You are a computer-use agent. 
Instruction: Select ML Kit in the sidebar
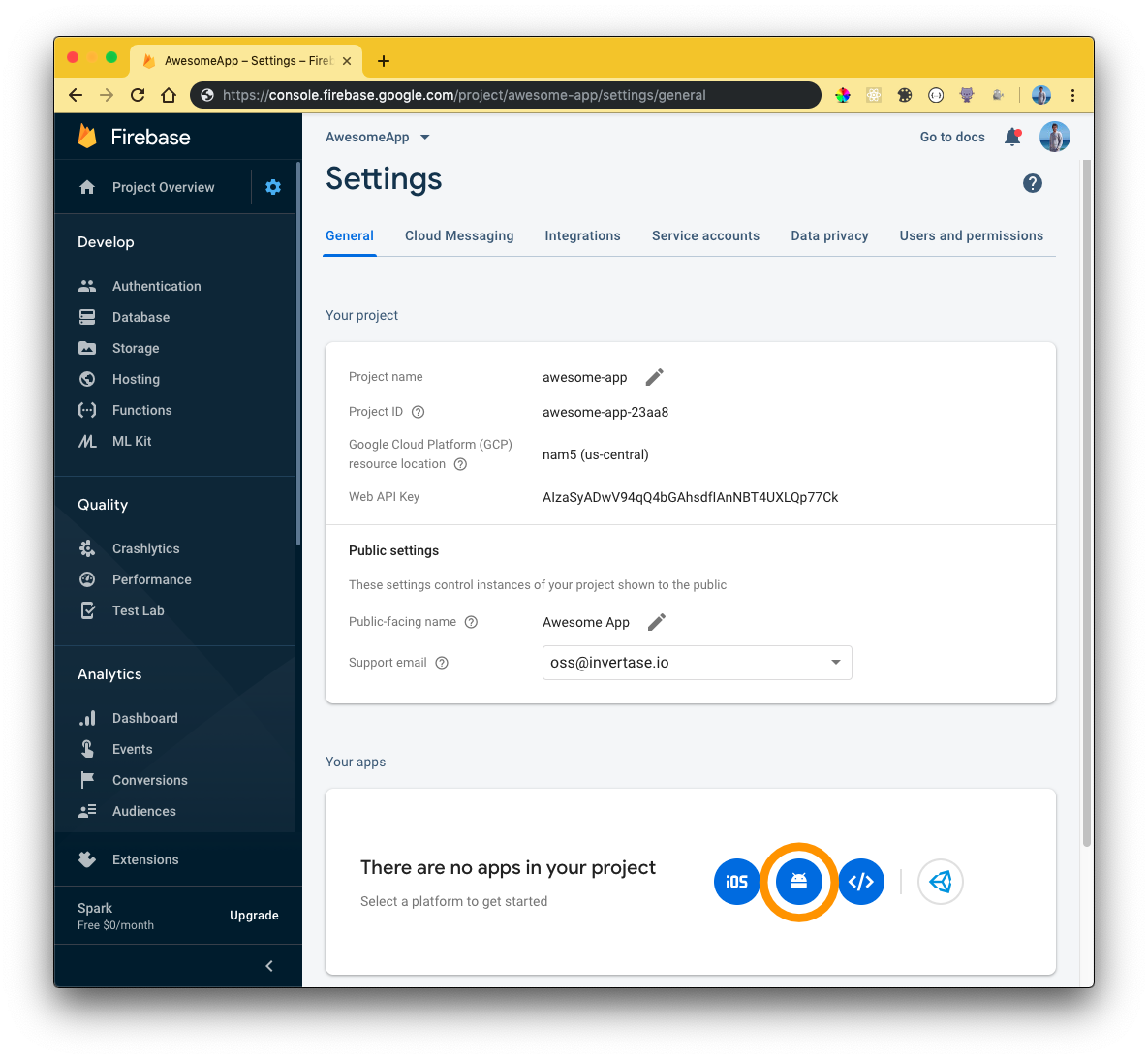click(132, 441)
